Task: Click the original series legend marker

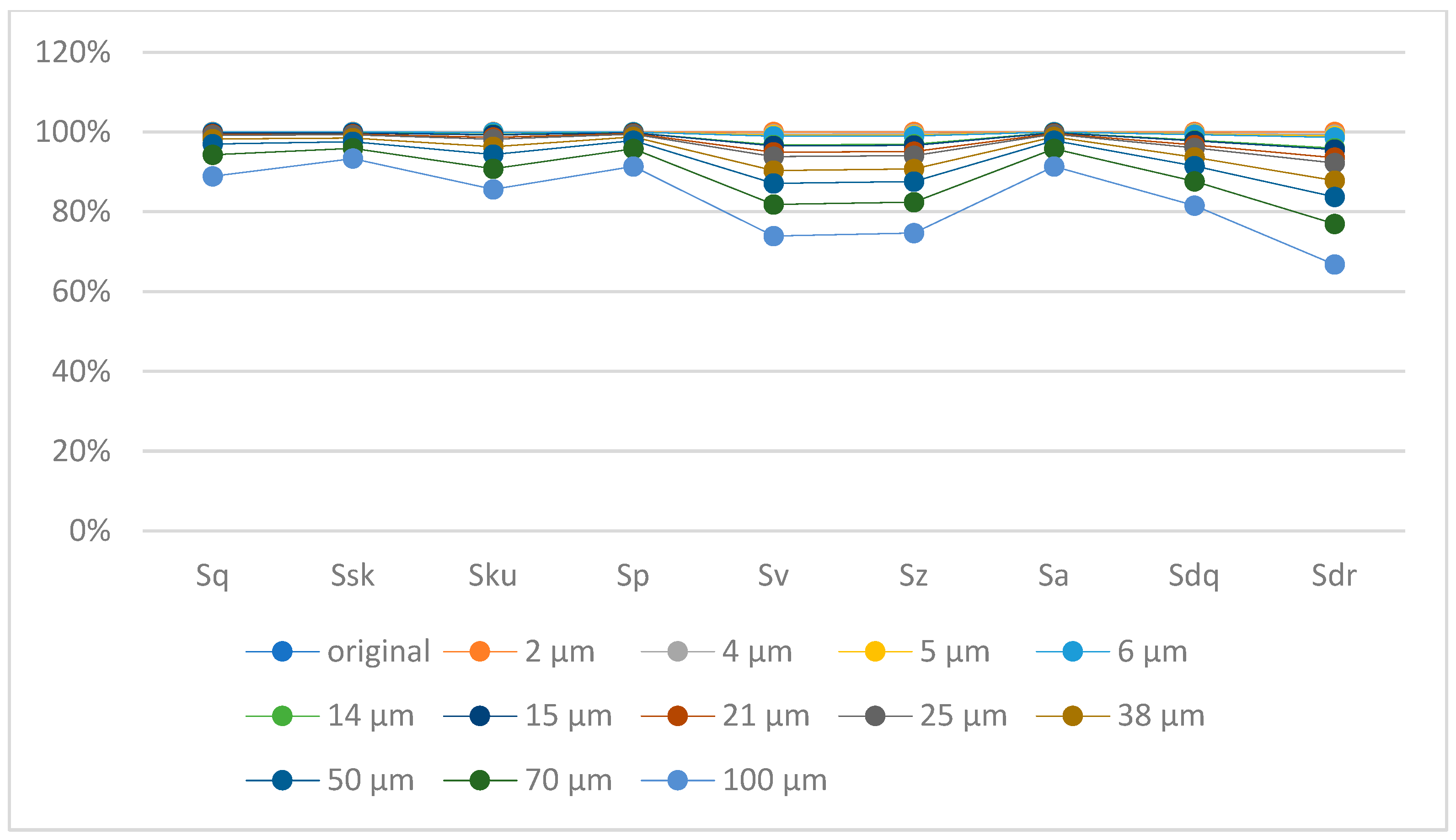Action: tap(282, 652)
